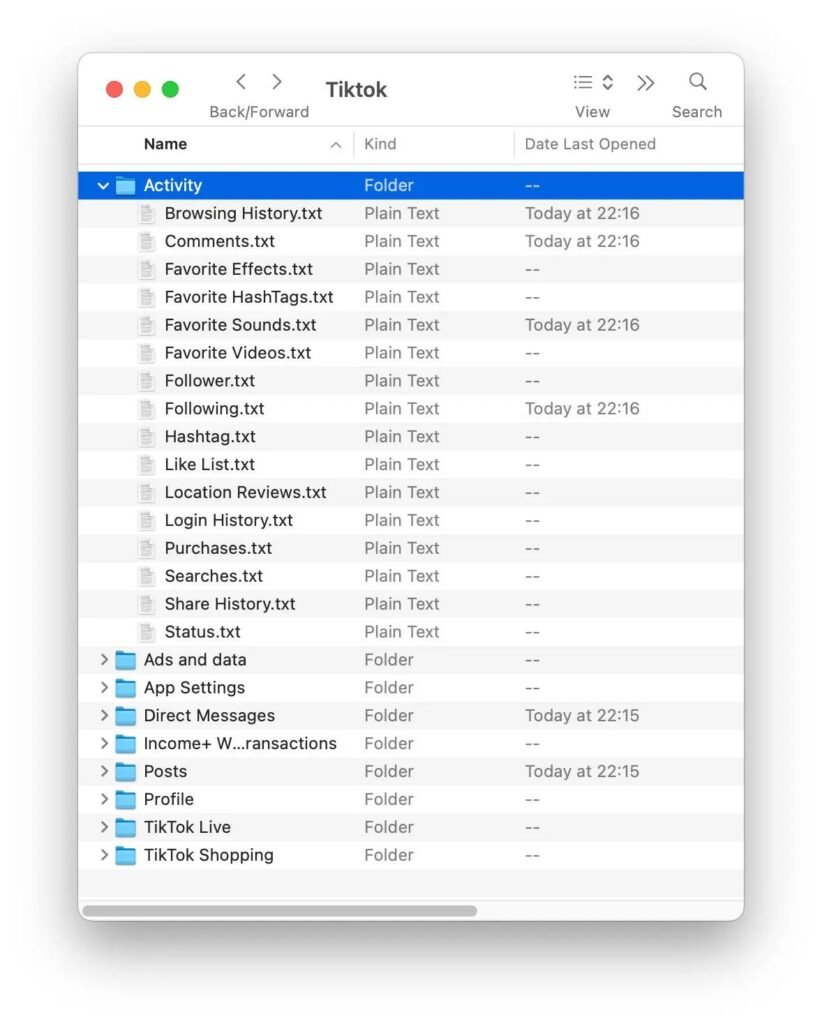Select the Activity folder icon
Image resolution: width=822 pixels, height=1024 pixels.
pyautogui.click(x=125, y=185)
